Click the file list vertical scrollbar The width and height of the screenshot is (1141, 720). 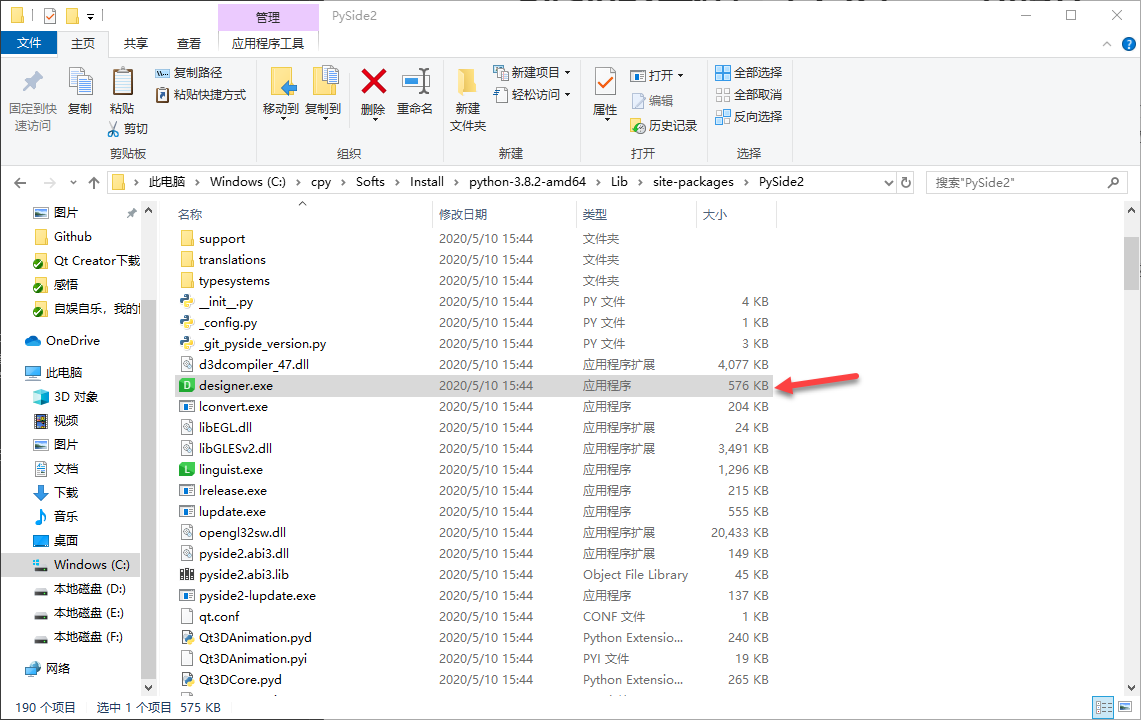1131,264
